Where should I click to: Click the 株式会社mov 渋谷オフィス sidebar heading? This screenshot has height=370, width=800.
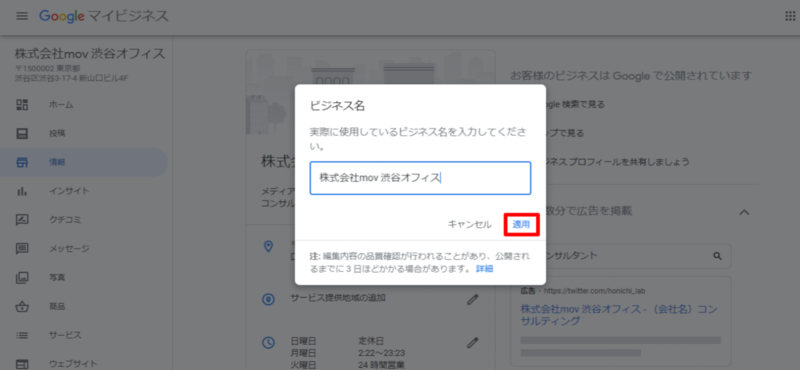[90, 54]
